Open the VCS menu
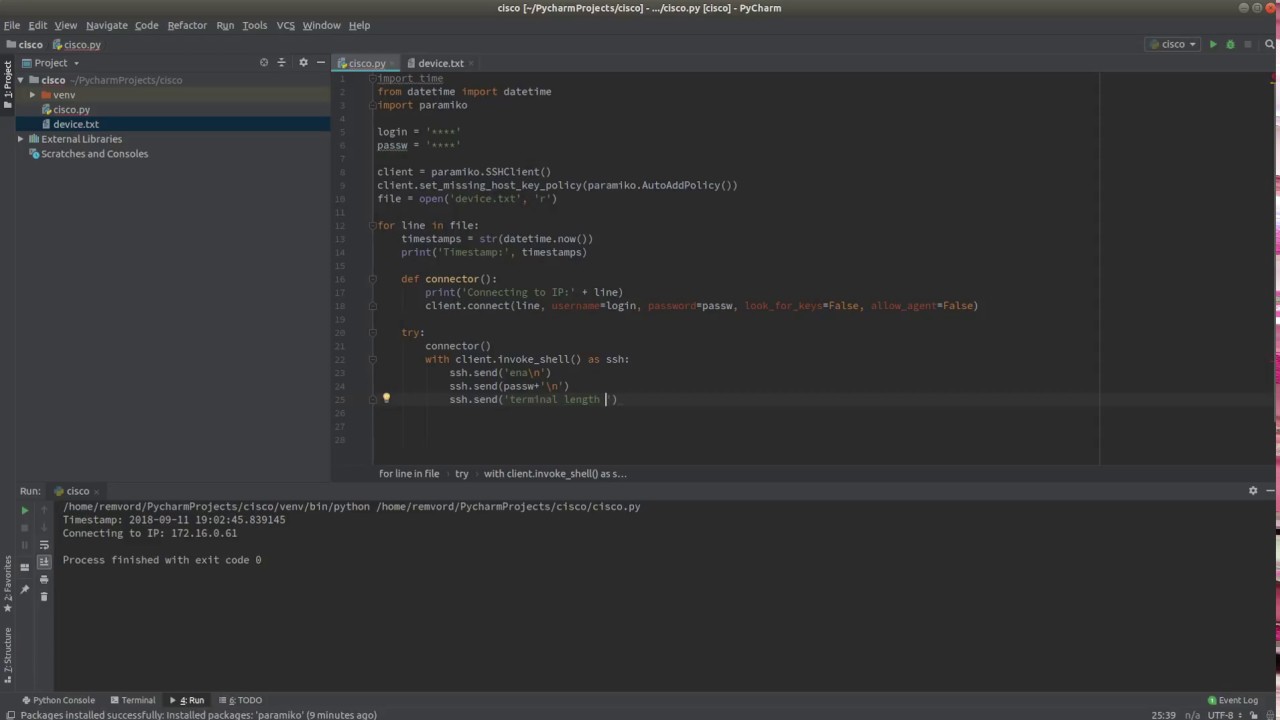Viewport: 1280px width, 720px height. (285, 25)
